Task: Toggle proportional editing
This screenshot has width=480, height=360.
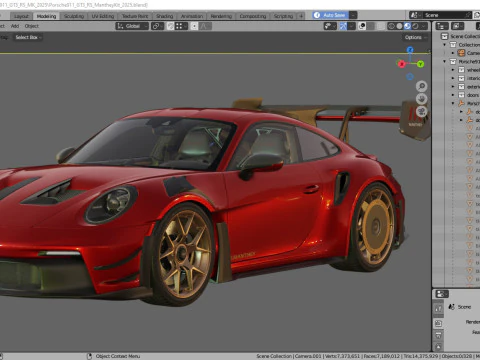Action: coord(194,26)
